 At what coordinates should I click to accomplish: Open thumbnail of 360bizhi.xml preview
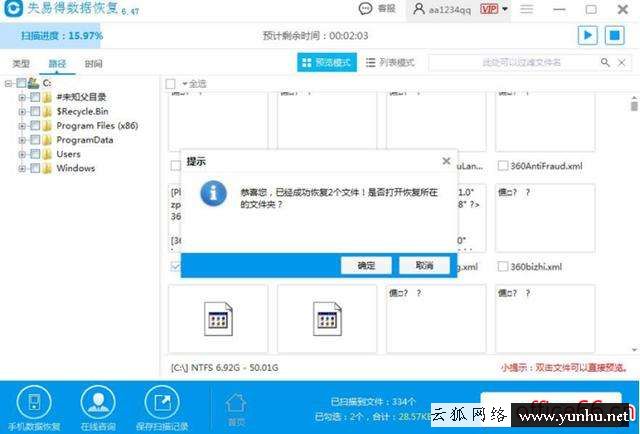545,218
